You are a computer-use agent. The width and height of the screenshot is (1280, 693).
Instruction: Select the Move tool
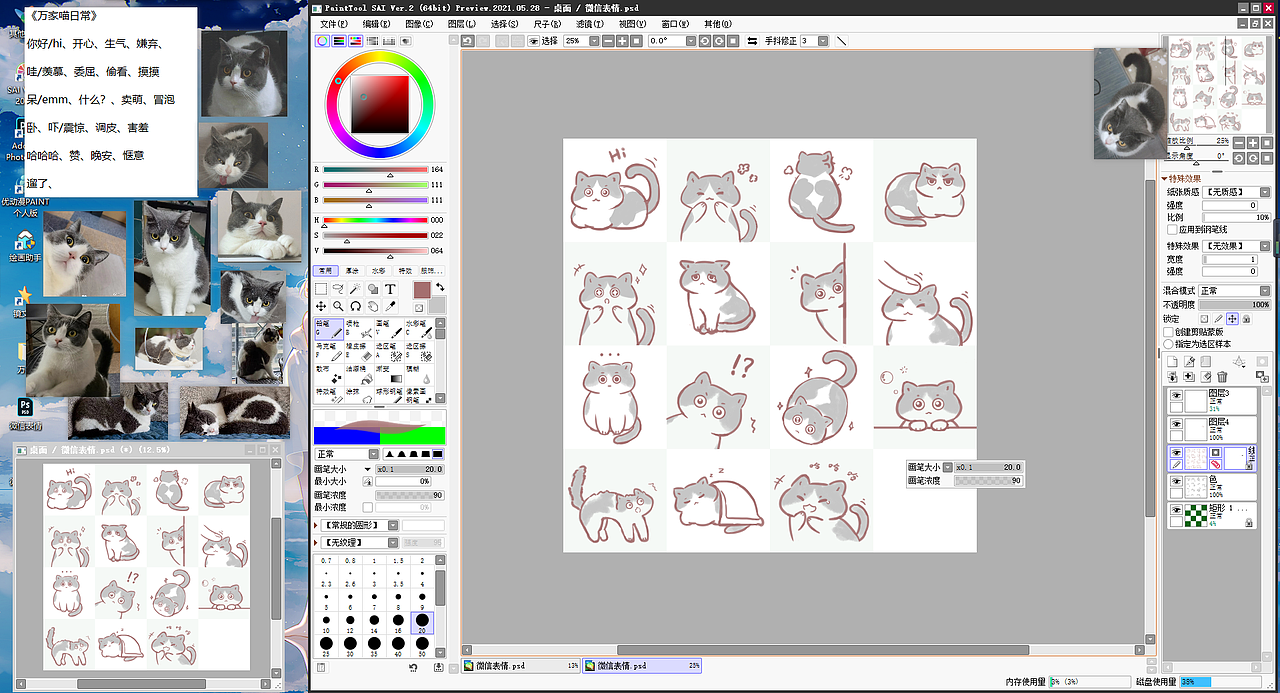[x=321, y=306]
